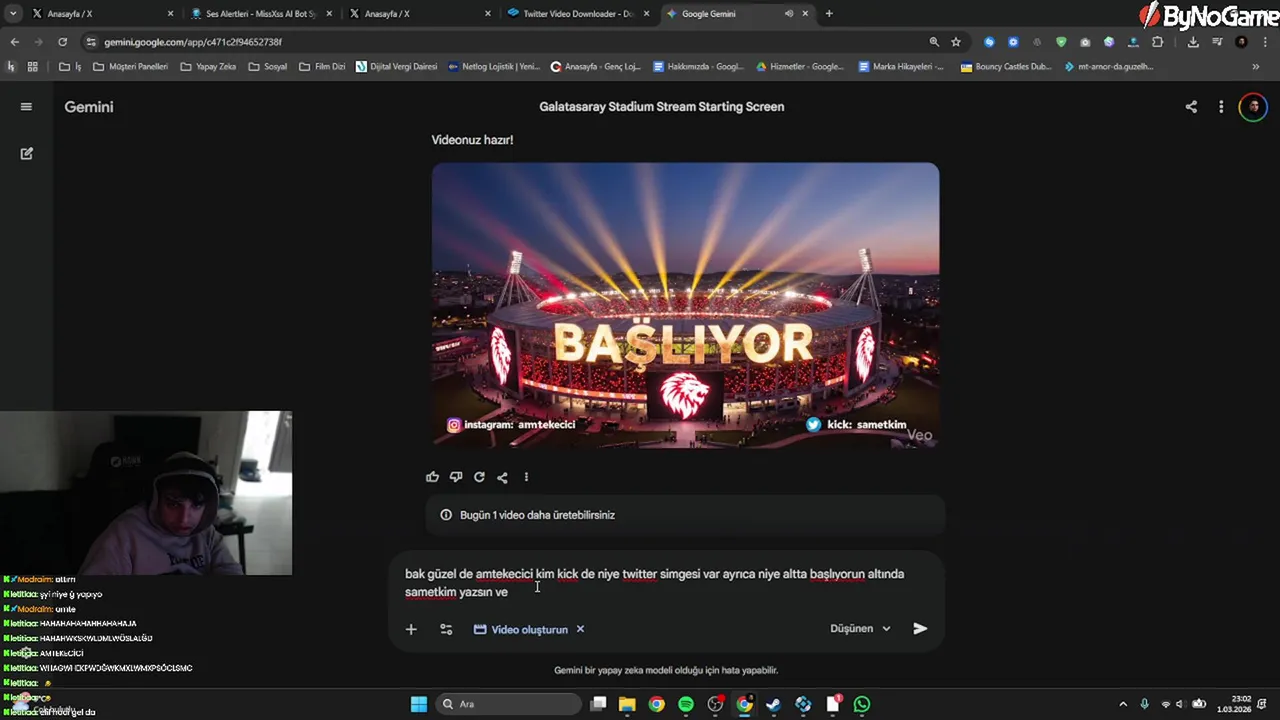Open the Bouncy Castles Dub bookmark

[1006, 67]
